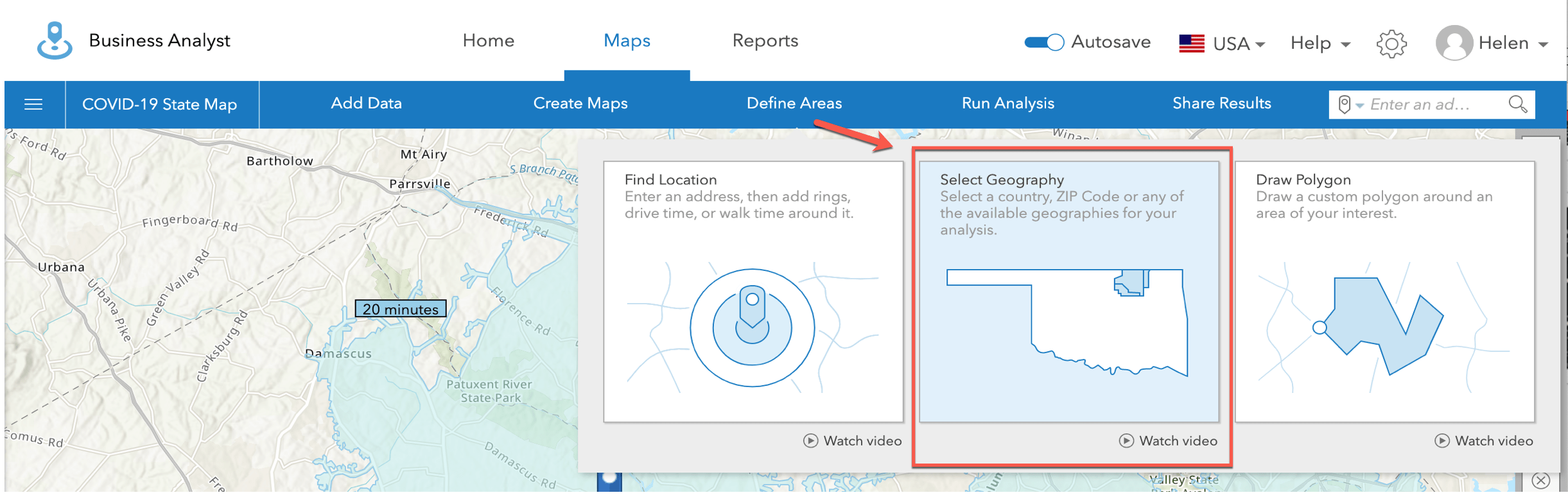
Task: Click the Fingerboard Rd label on the map
Action: [x=190, y=222]
